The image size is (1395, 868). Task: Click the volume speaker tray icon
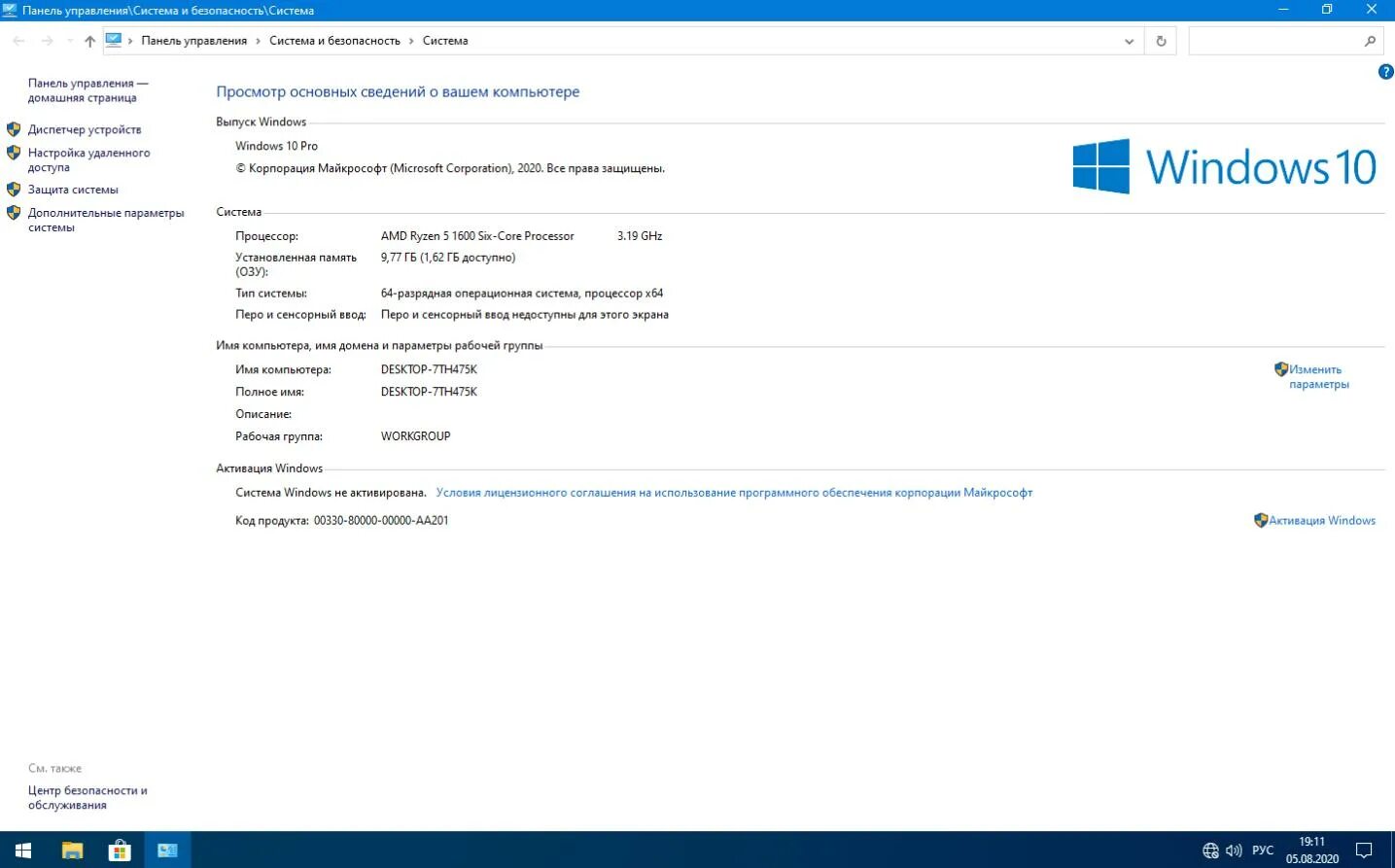[1234, 851]
